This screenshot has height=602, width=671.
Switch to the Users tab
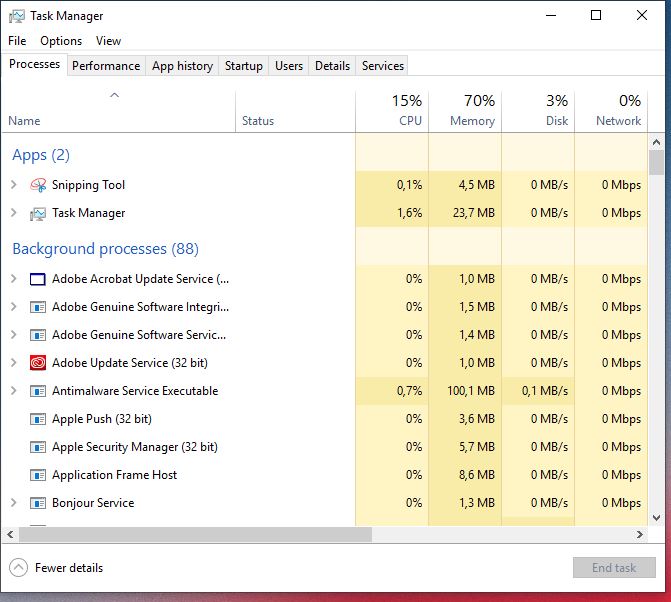point(289,66)
